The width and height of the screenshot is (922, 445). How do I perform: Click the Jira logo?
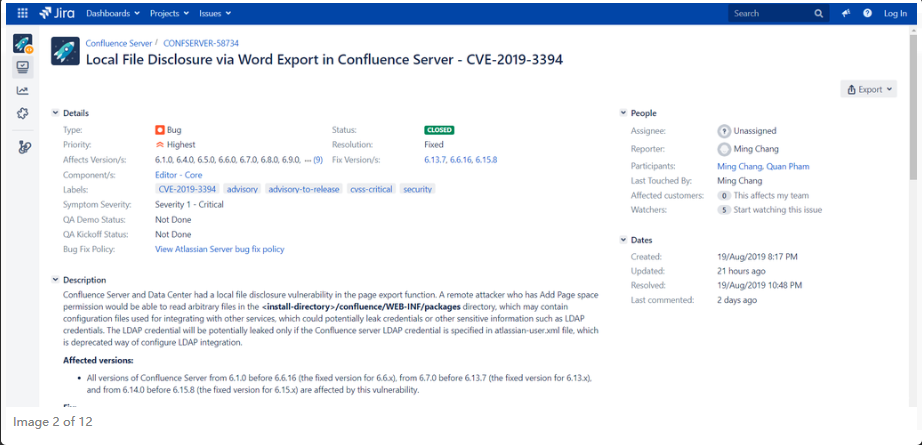point(56,13)
